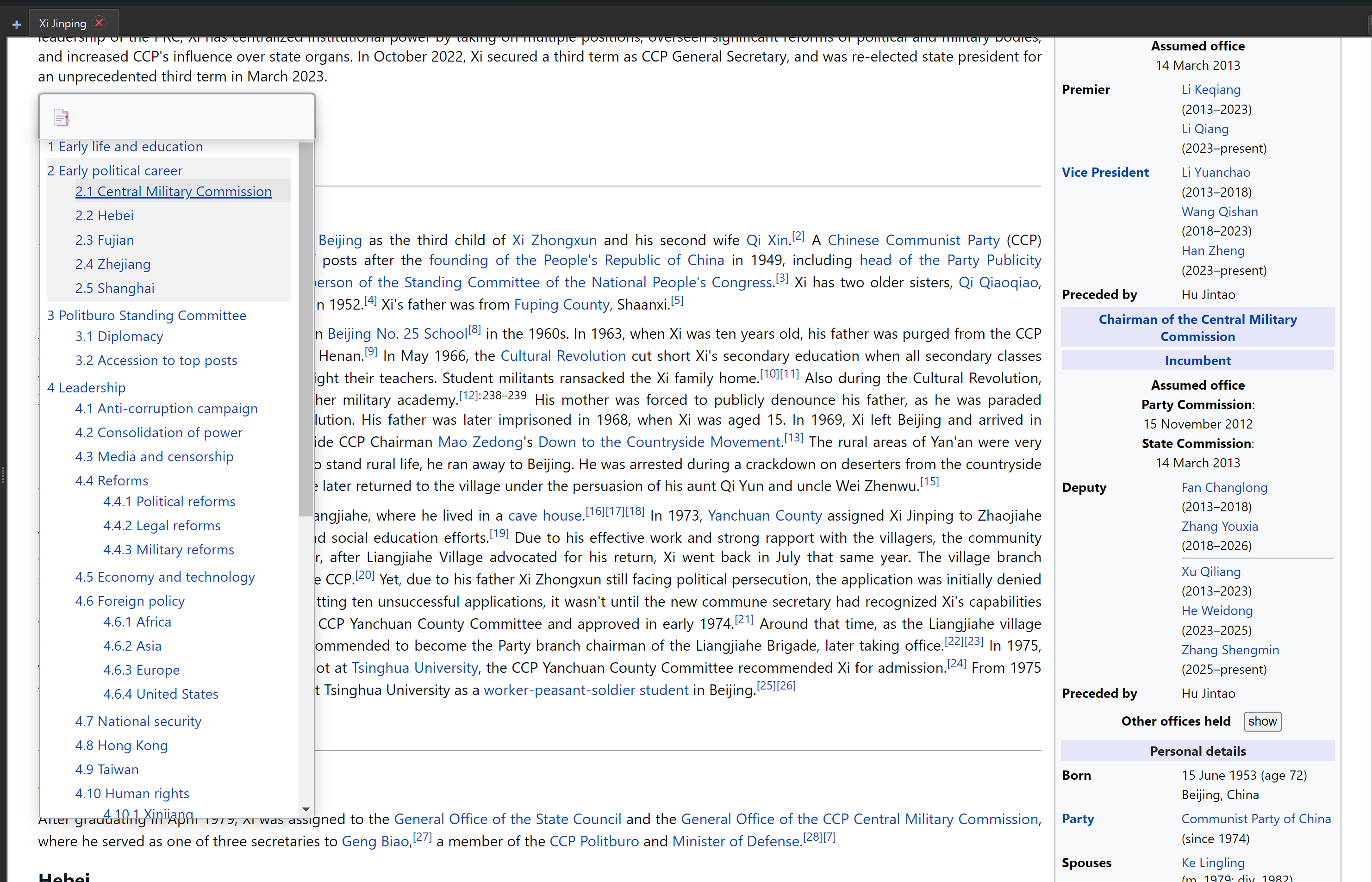The width and height of the screenshot is (1372, 882).
Task: Click 2.5 Shanghai in contents
Action: (115, 288)
